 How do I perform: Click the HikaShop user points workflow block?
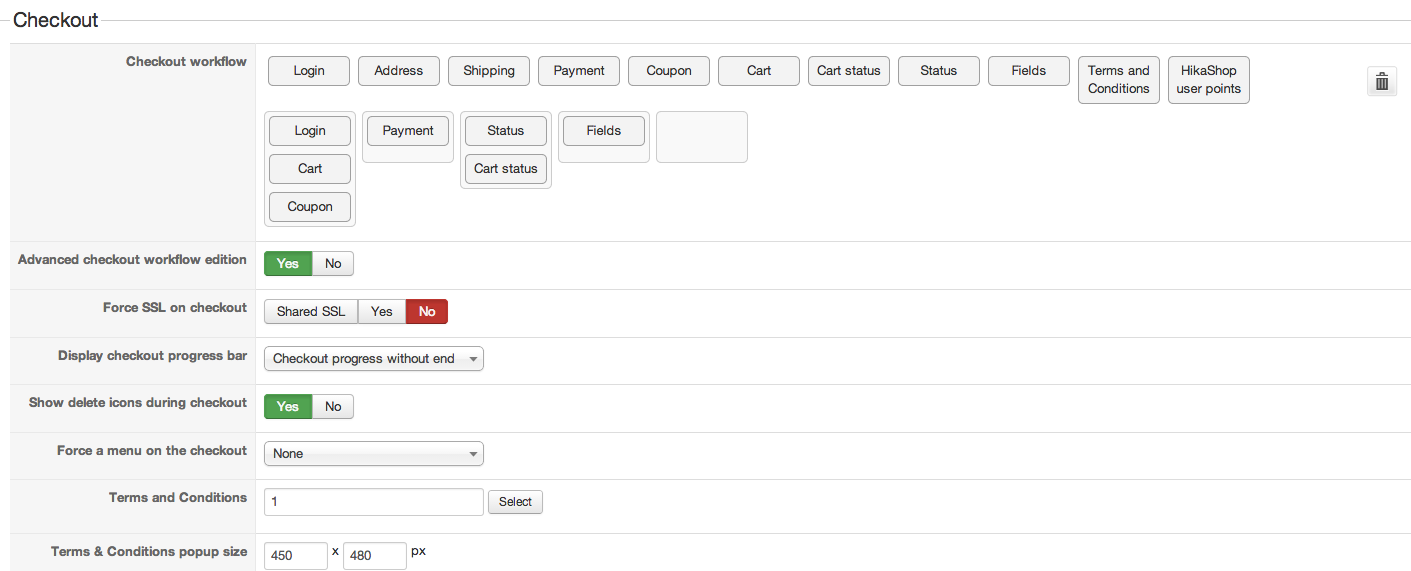coord(1208,80)
